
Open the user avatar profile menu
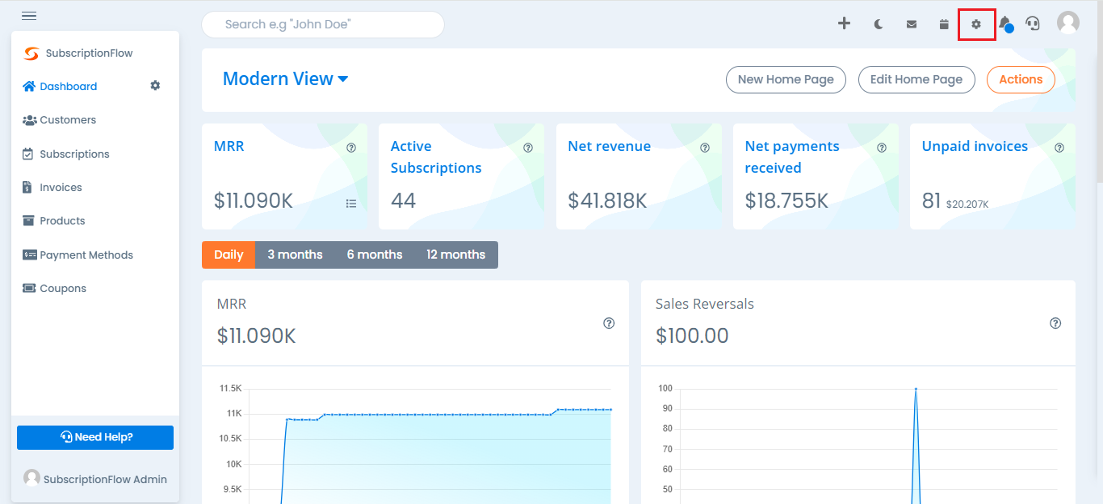[1068, 23]
